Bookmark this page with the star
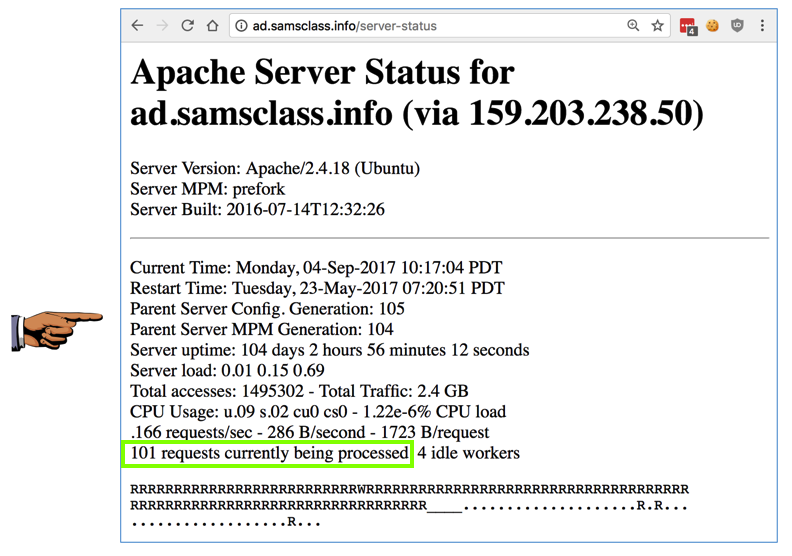The width and height of the screenshot is (792, 556). click(657, 26)
